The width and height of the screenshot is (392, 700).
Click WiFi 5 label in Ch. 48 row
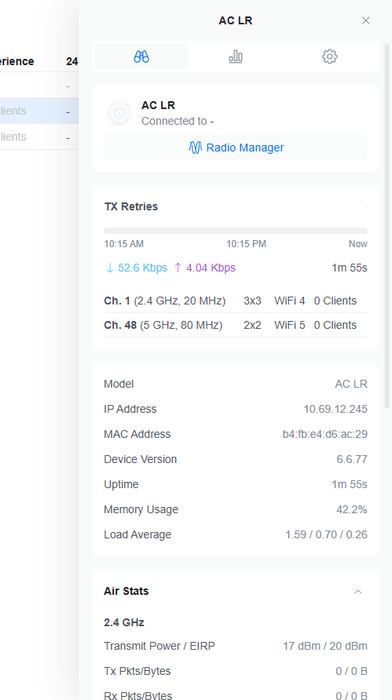pos(289,325)
